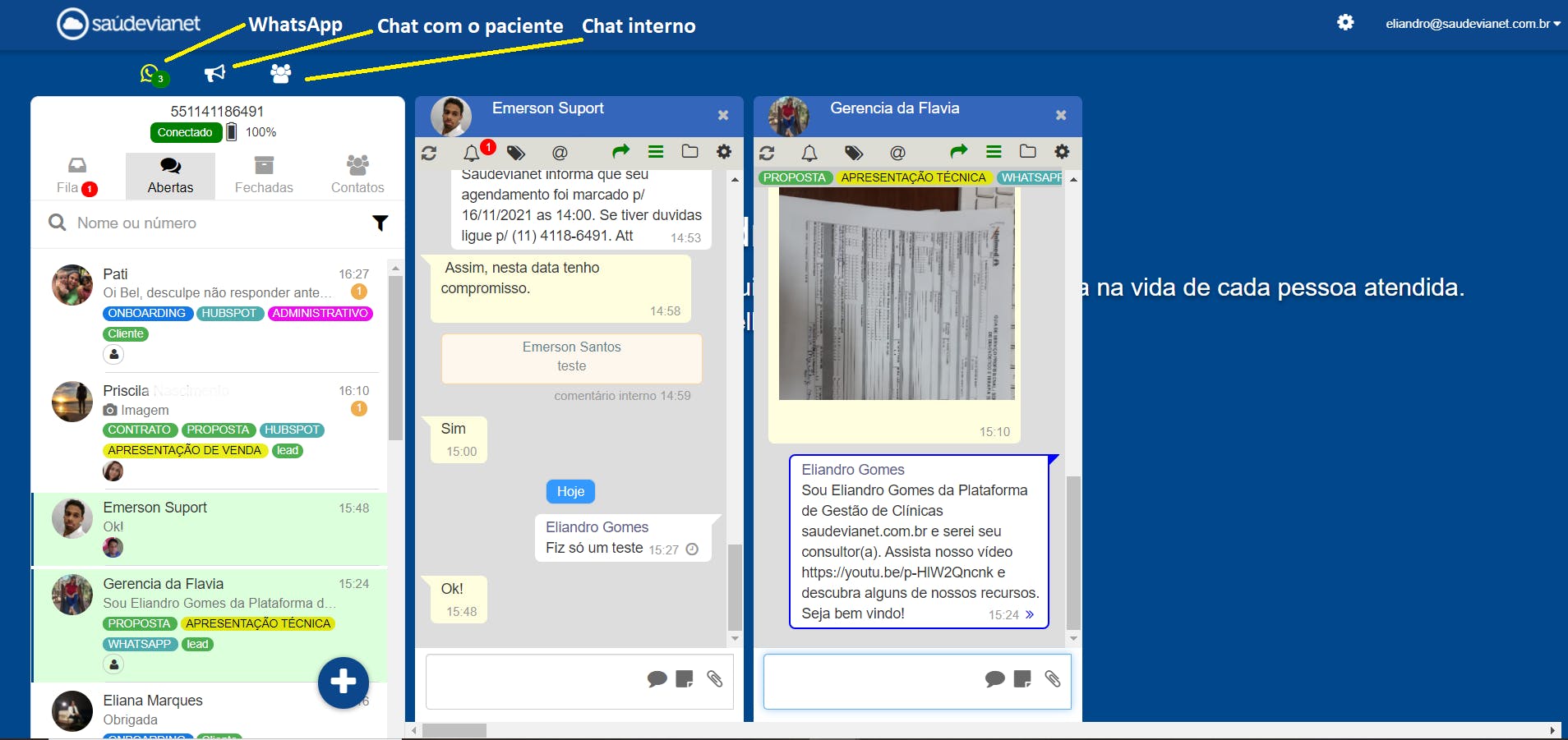Refresh the Emerson Suport chat
Viewport: 1568px width, 740px height.
pos(429,153)
